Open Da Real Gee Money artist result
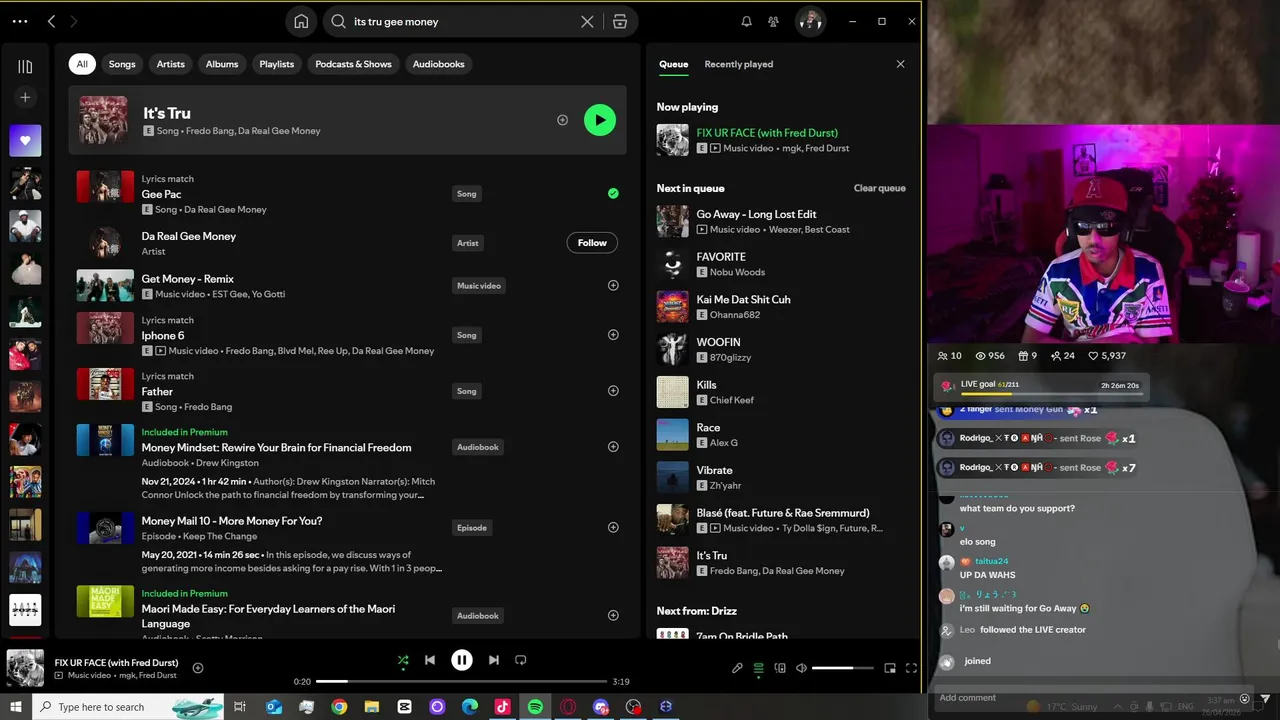The height and width of the screenshot is (720, 1280). coord(346,242)
